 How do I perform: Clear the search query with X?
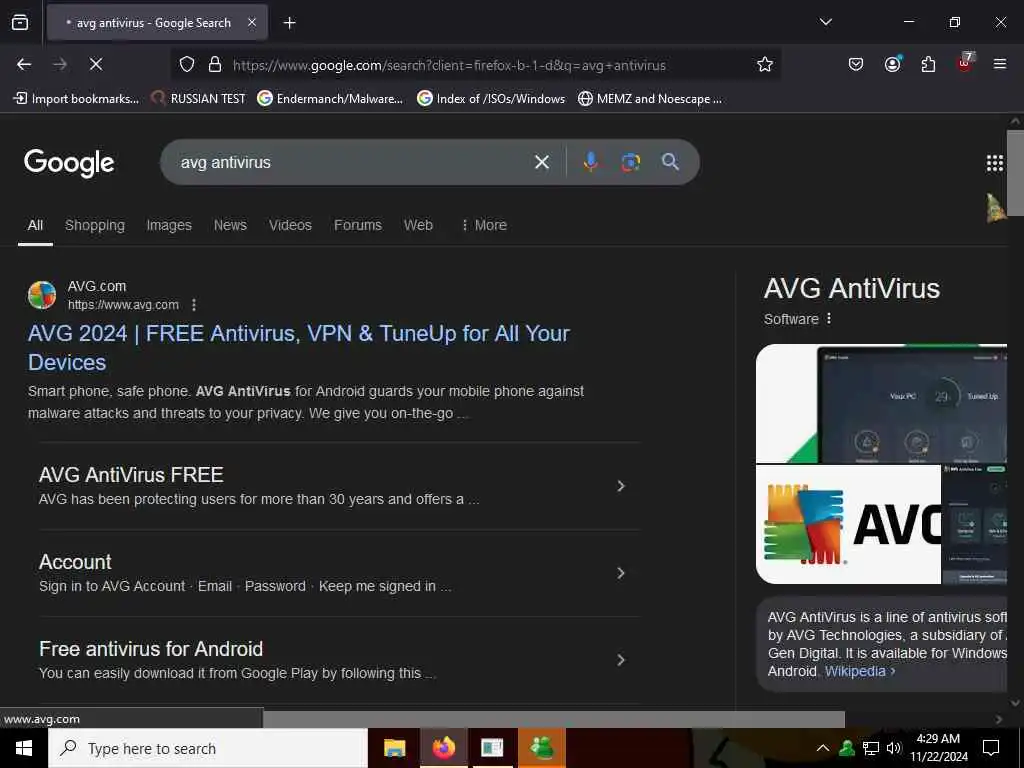tap(541, 162)
